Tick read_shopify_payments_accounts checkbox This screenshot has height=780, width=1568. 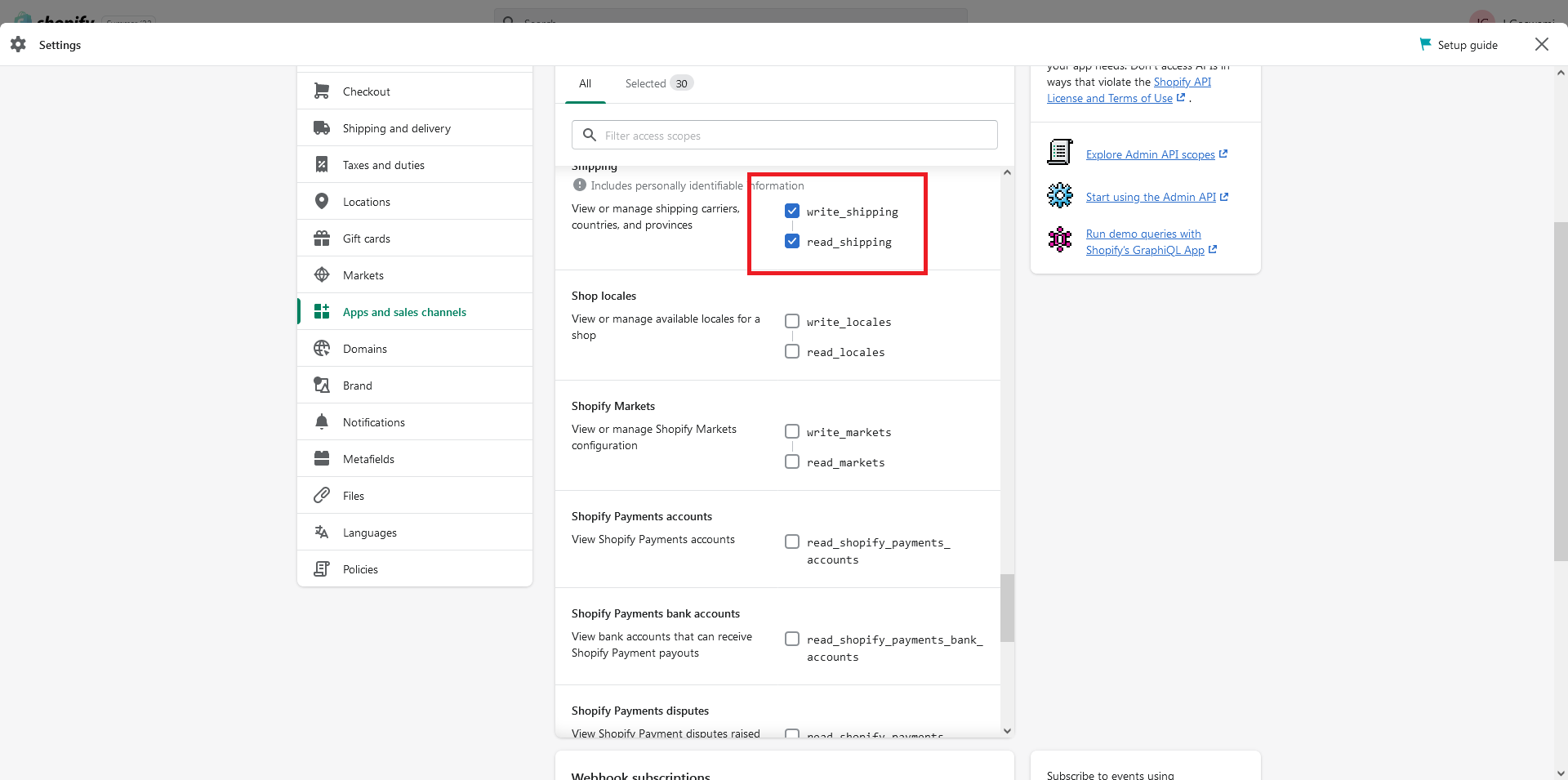pos(792,542)
